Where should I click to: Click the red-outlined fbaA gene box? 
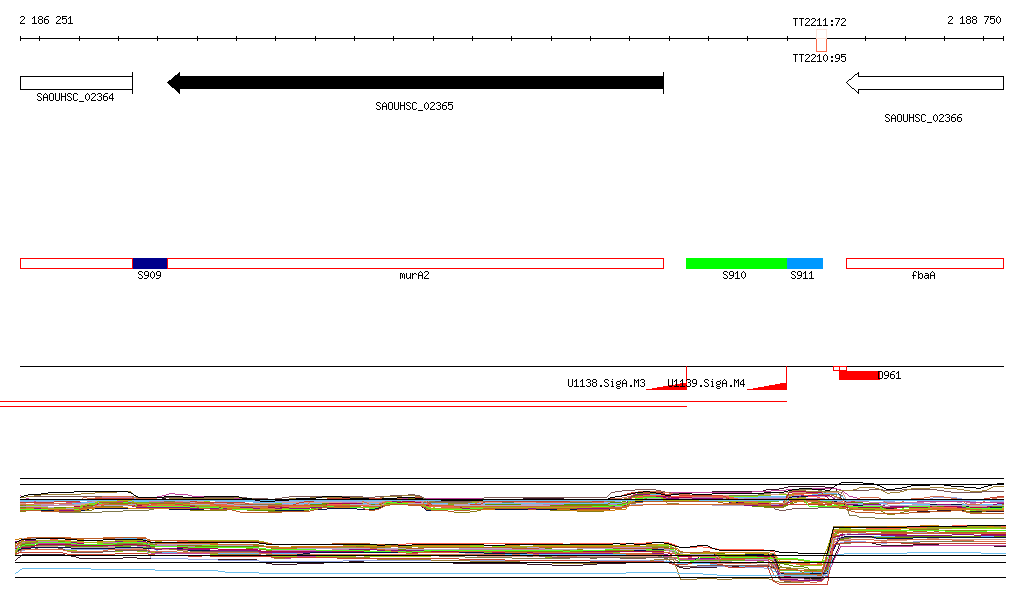coord(924,263)
